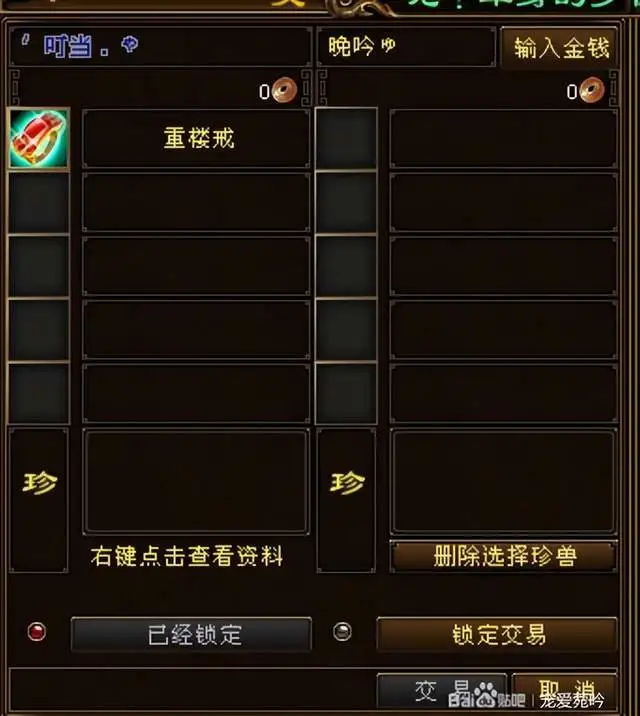This screenshot has height=716, width=640.
Task: Click the left player's gold coin icon
Action: coord(284,90)
